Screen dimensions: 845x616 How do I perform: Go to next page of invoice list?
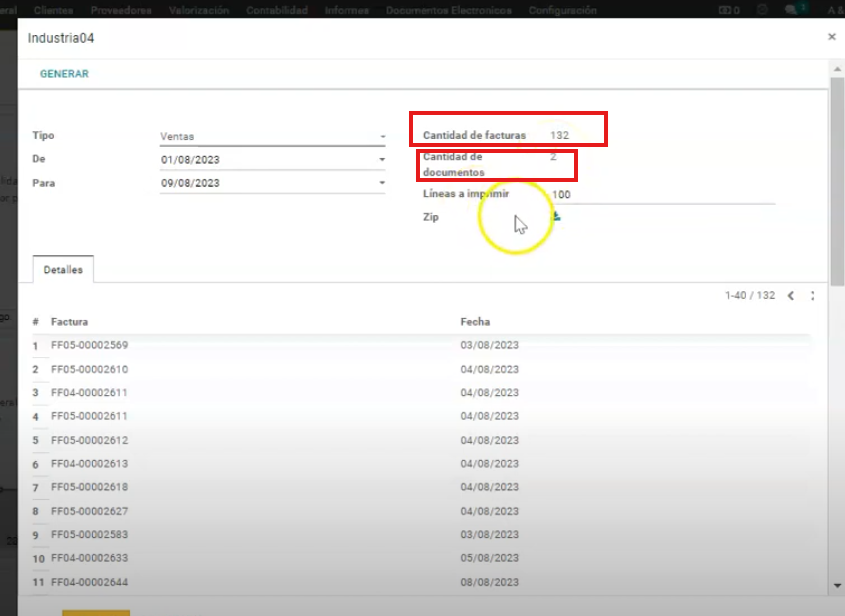click(813, 296)
